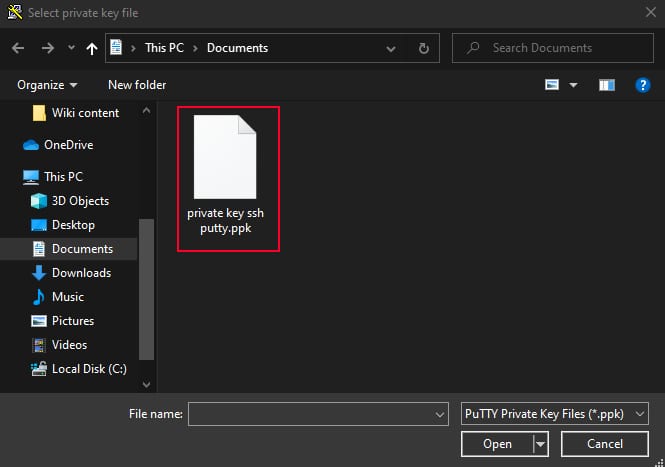Open the Wiki content folder
Image resolution: width=665 pixels, height=467 pixels.
coord(76,113)
